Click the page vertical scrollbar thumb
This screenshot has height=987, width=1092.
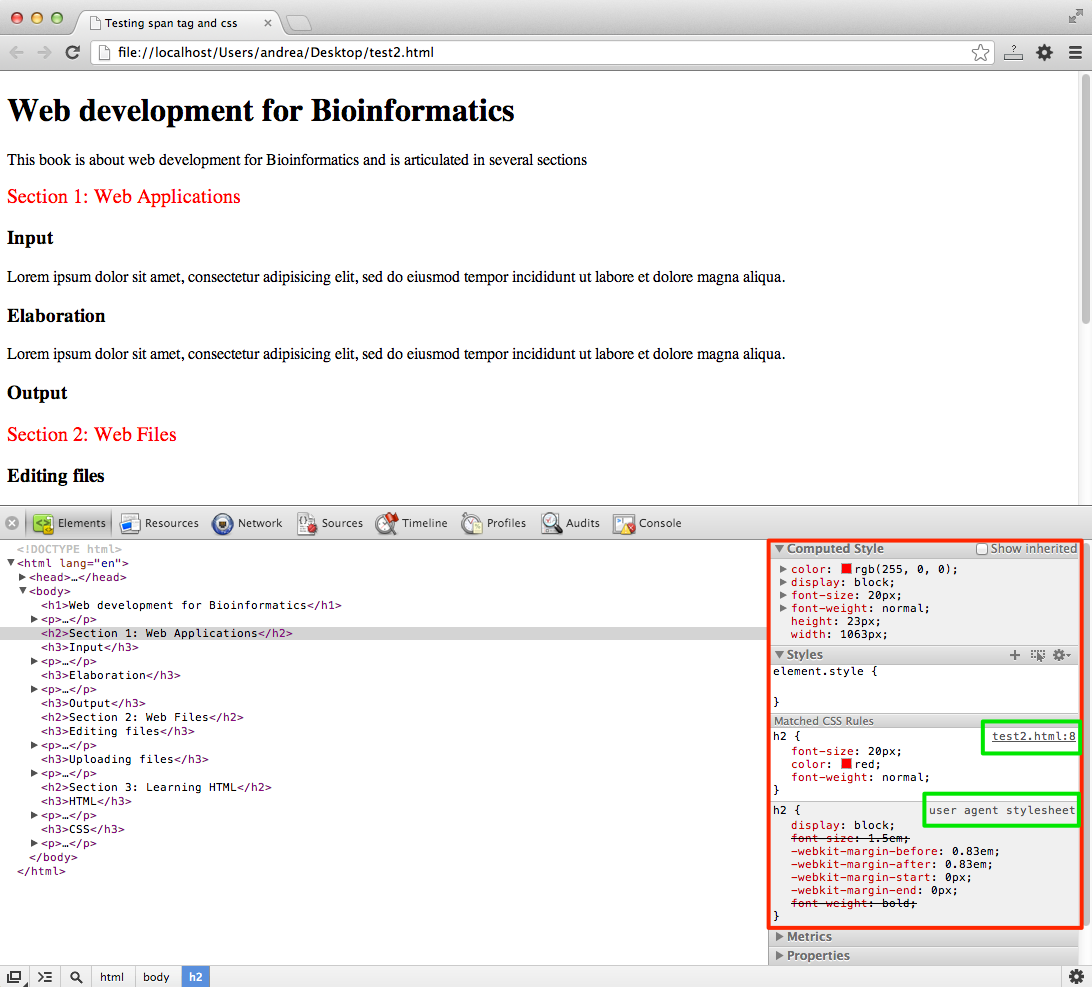[1085, 199]
